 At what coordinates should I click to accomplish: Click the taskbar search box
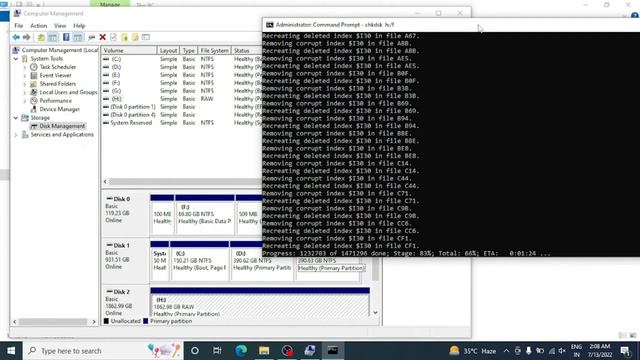(104, 351)
